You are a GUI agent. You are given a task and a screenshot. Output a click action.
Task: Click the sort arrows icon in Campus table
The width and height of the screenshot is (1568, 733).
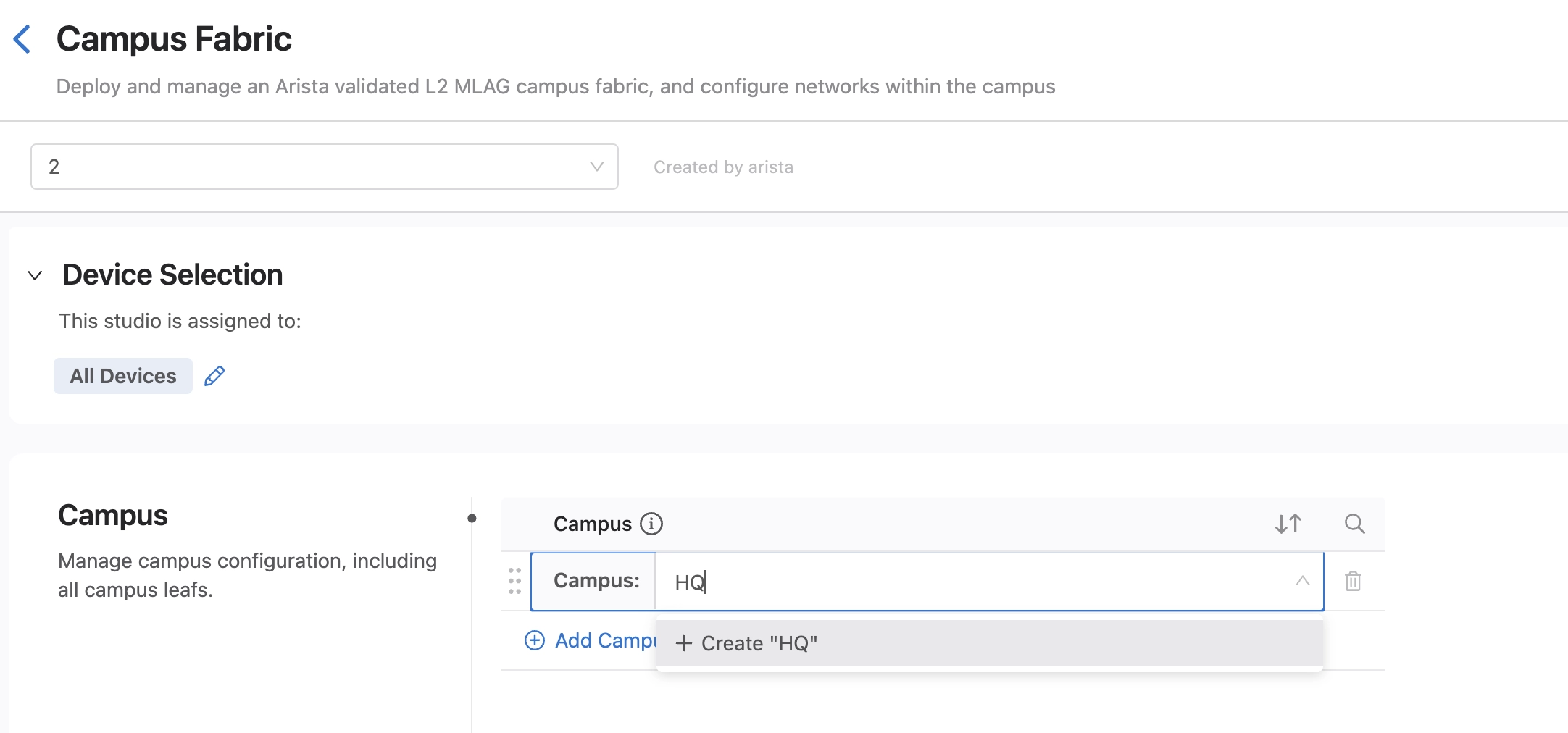[1288, 524]
